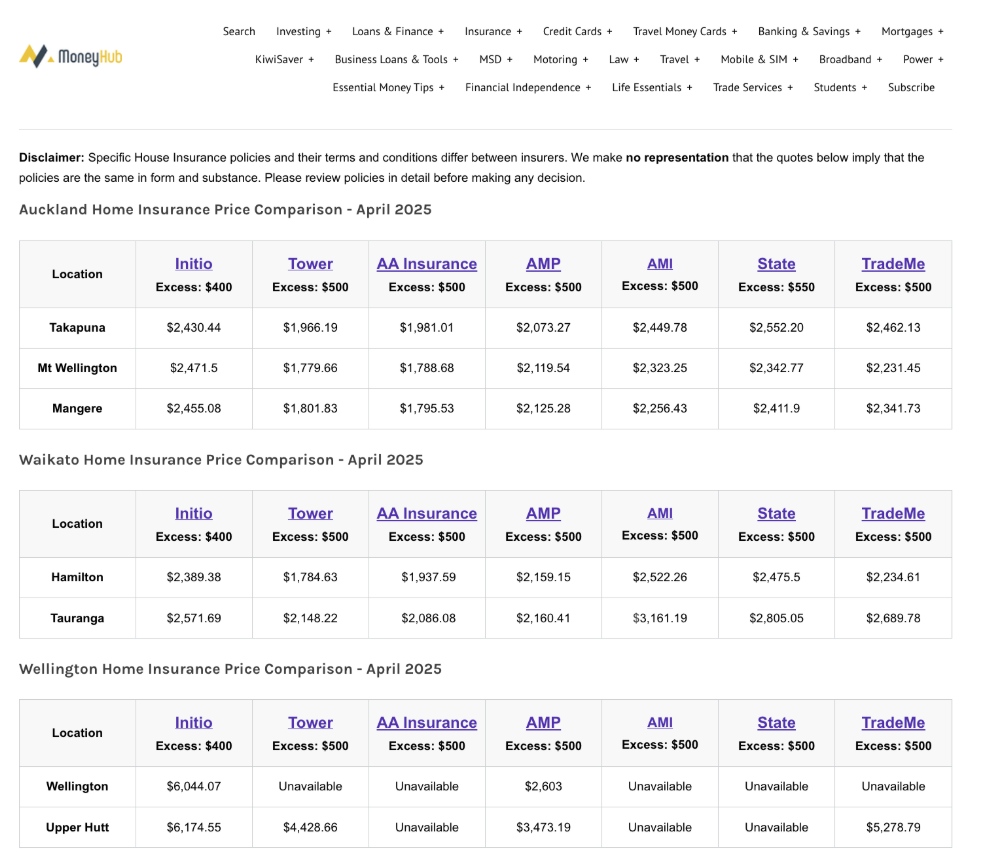Viewport: 991px width, 858px height.
Task: Open Tower link in Auckland table
Action: click(310, 263)
